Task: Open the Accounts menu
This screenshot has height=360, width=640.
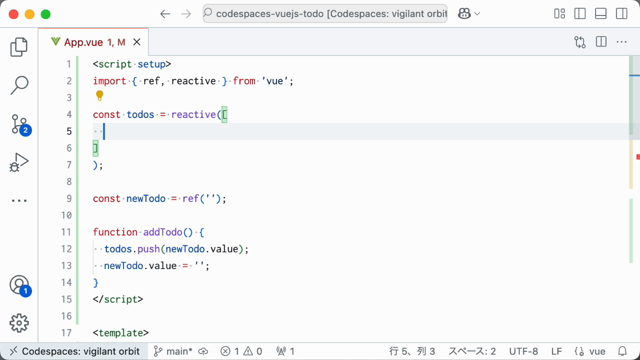Action: click(20, 285)
